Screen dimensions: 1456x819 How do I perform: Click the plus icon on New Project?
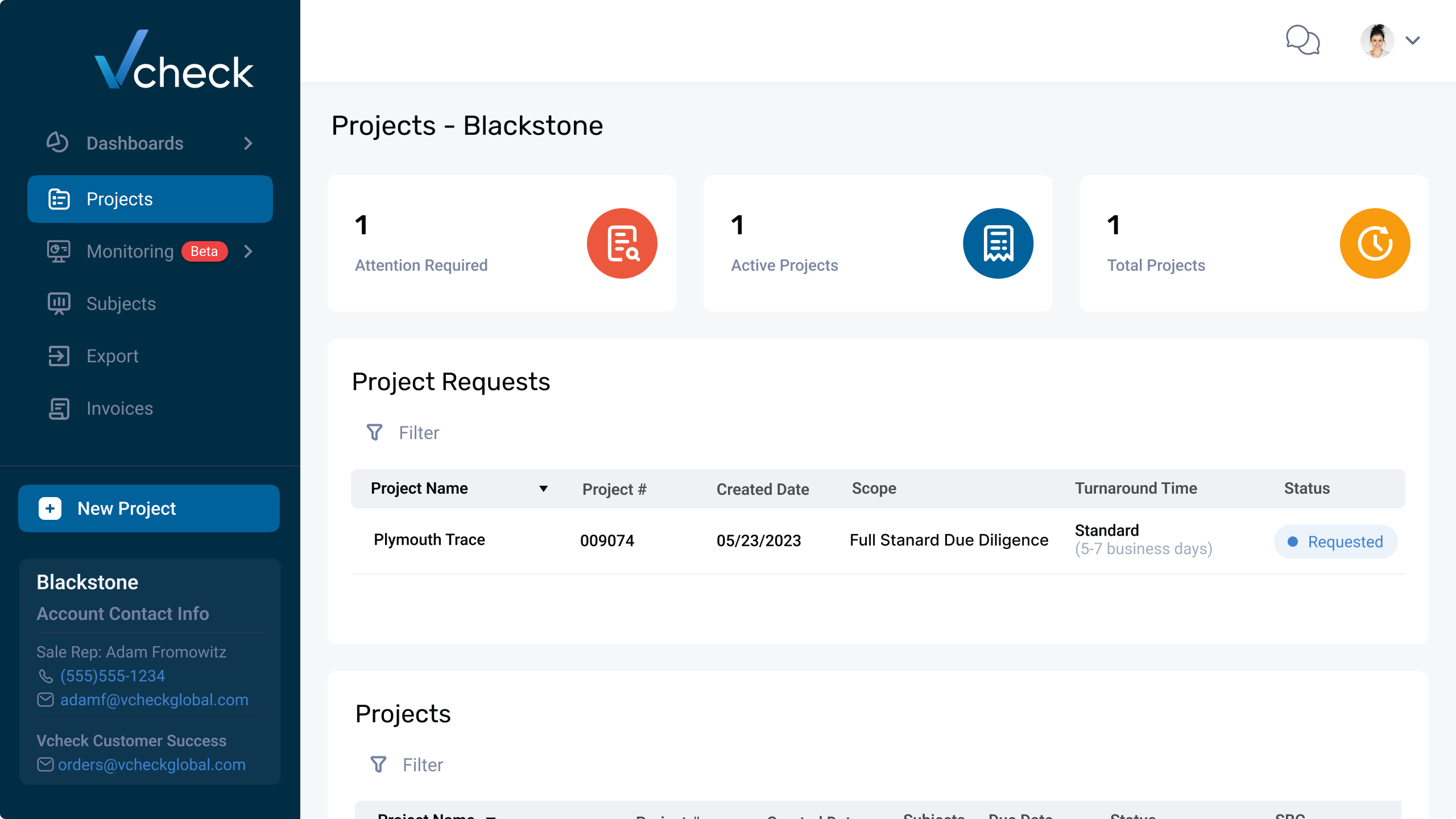(50, 508)
